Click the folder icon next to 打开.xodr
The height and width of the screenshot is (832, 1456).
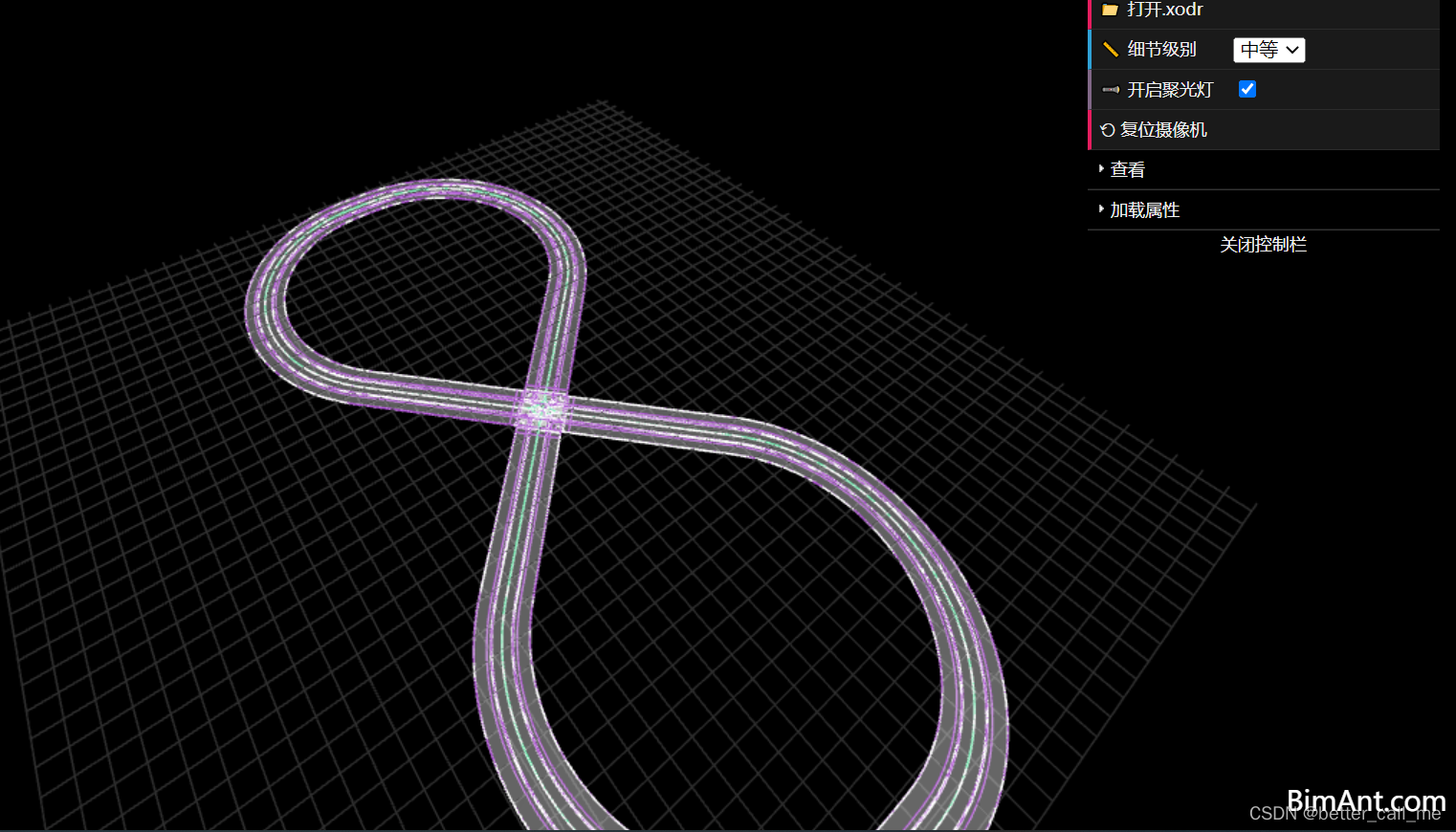(x=1110, y=10)
